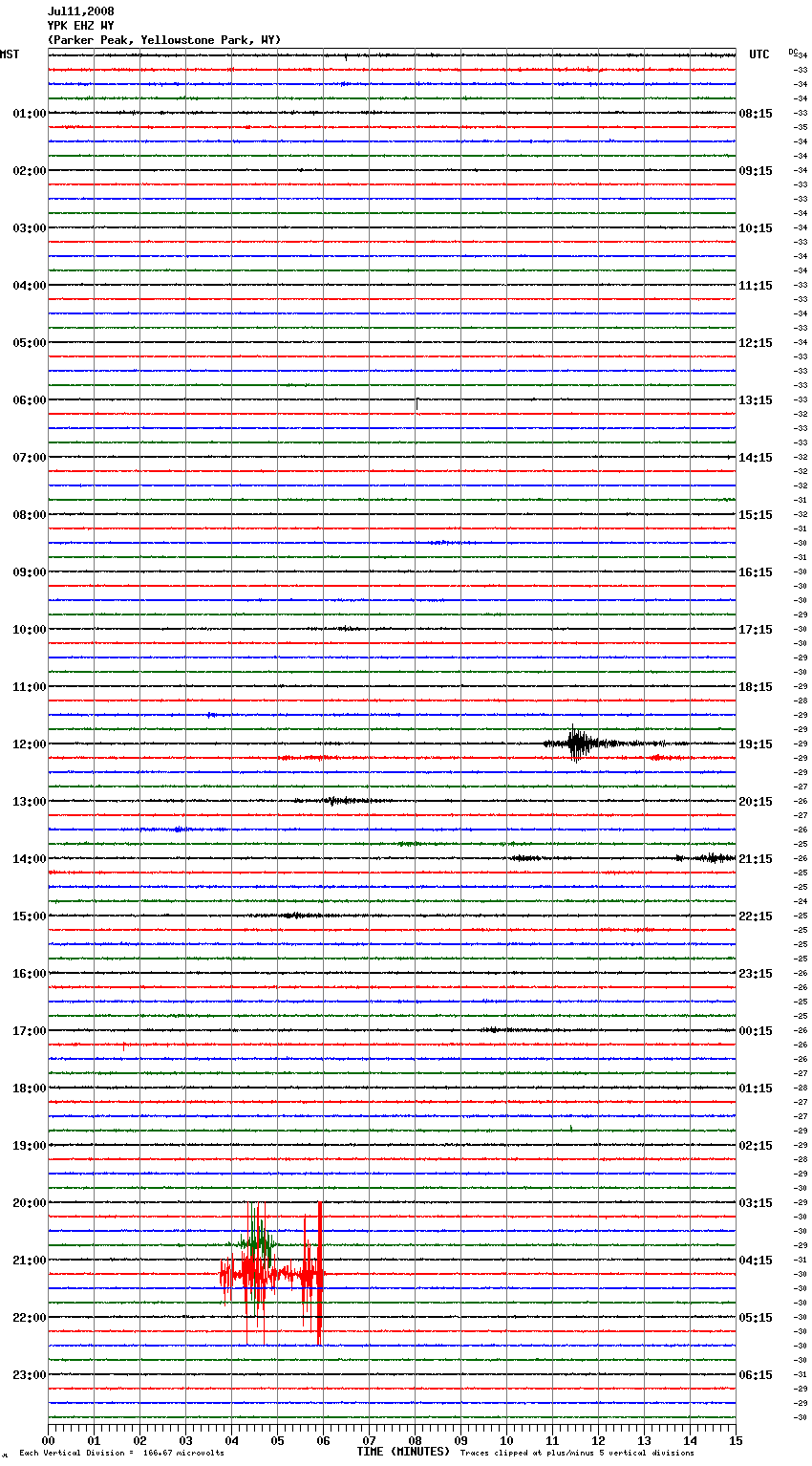Select the 14:00 MST hour label
The width and height of the screenshot is (812, 1466).
[30, 859]
